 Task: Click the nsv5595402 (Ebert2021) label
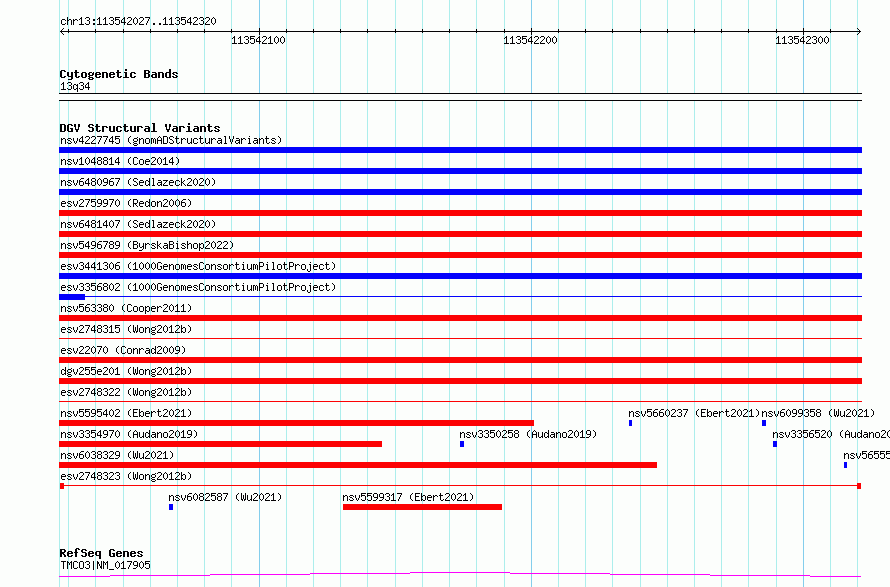click(126, 413)
